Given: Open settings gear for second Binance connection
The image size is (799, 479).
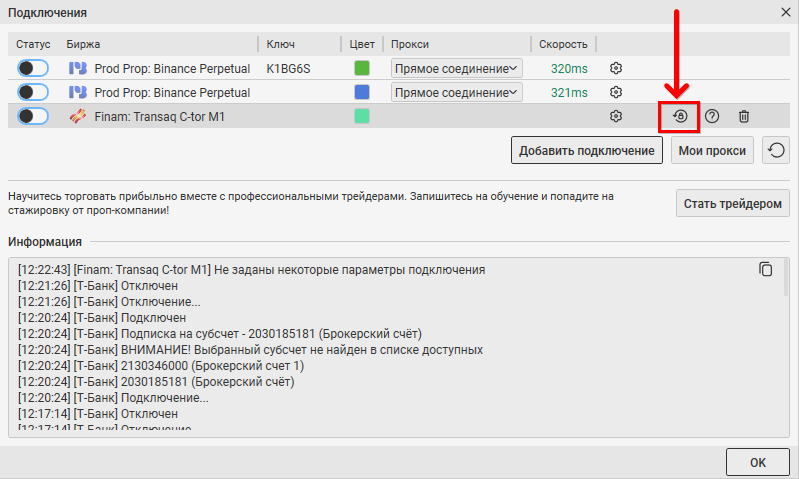Looking at the screenshot, I should click(616, 92).
